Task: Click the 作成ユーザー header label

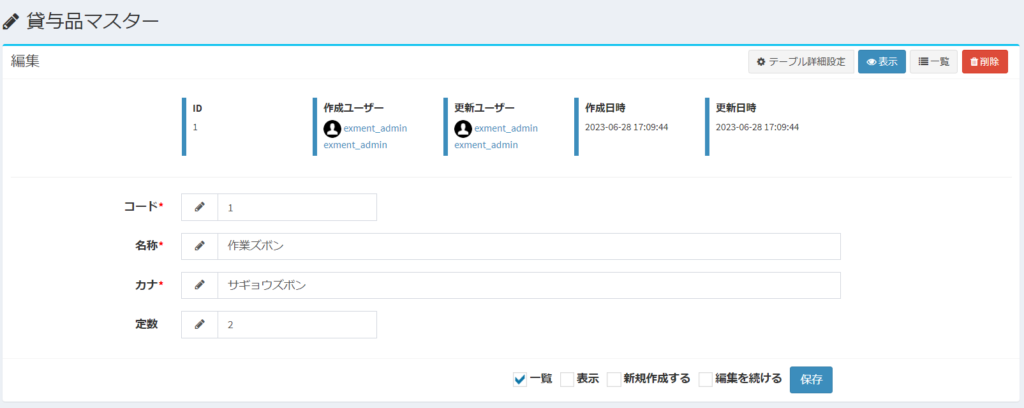Action: tap(354, 108)
